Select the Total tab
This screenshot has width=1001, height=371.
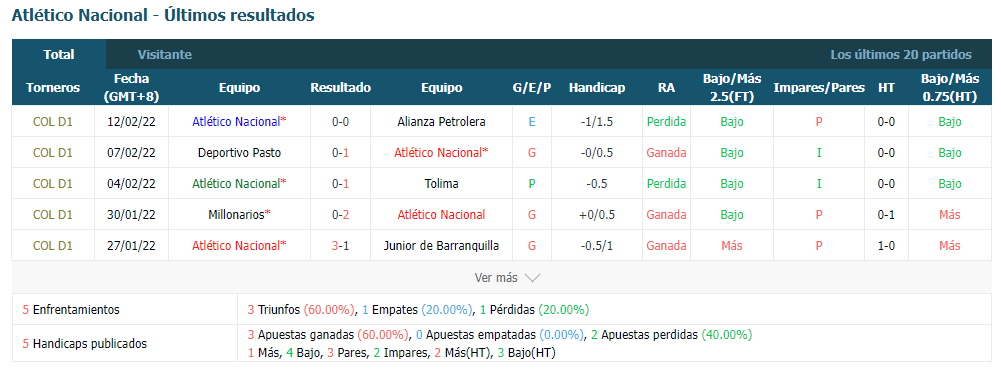(x=59, y=55)
